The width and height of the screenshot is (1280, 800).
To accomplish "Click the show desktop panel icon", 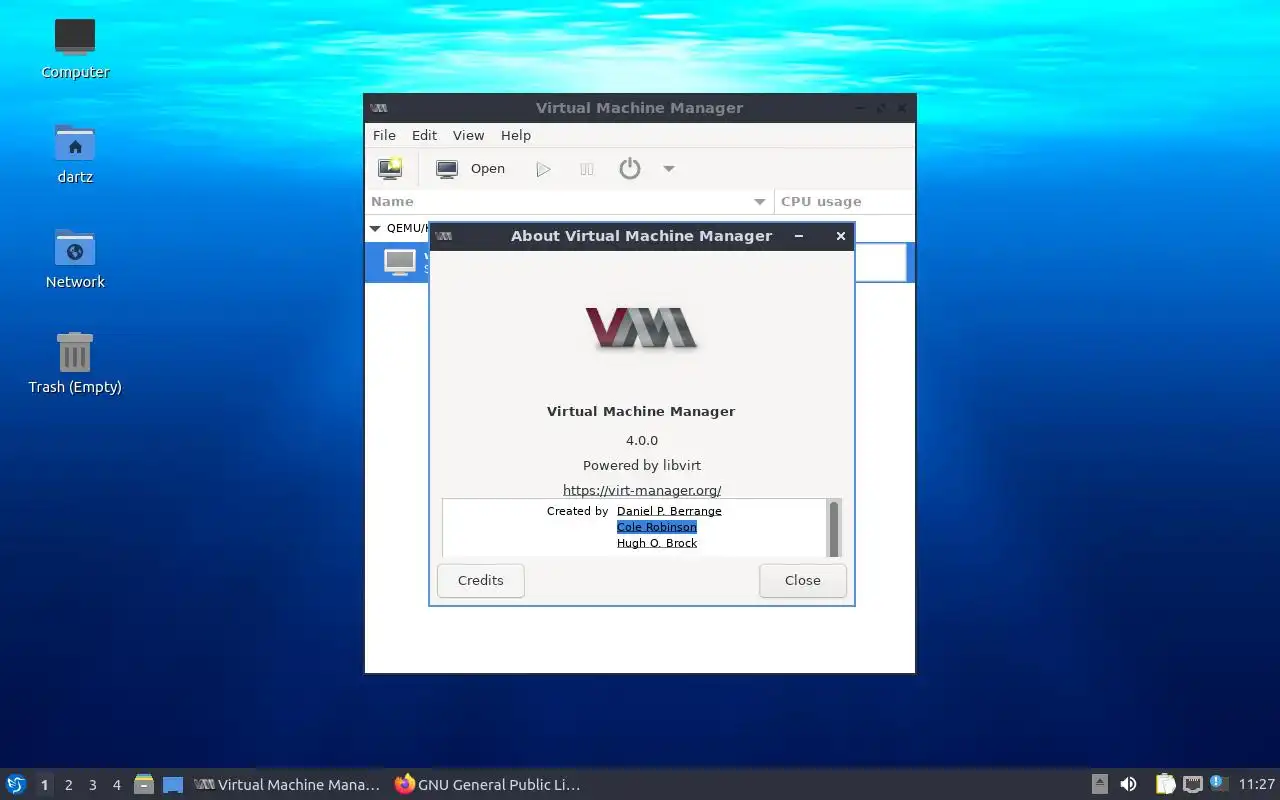I will click(173, 785).
